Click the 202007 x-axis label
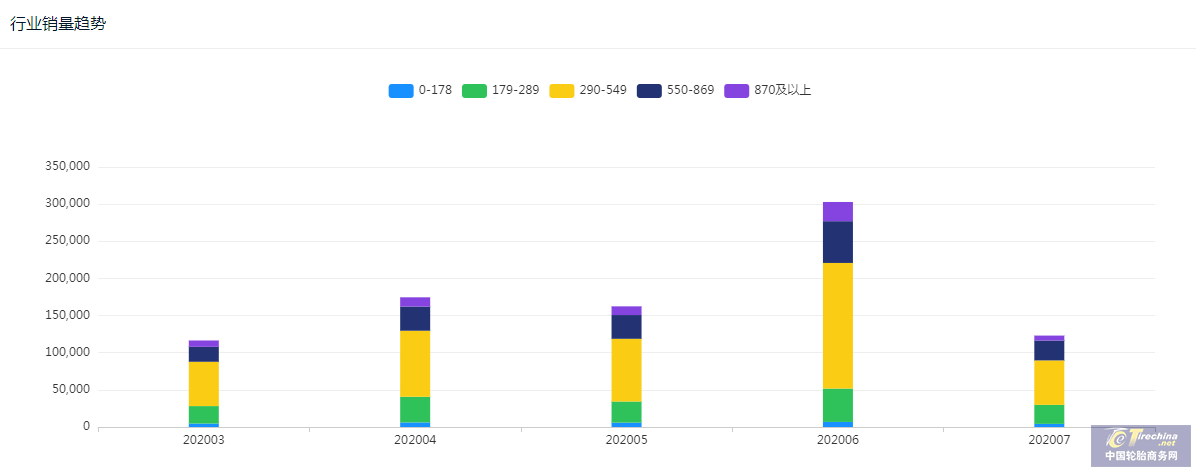The image size is (1196, 472). pos(1049,440)
